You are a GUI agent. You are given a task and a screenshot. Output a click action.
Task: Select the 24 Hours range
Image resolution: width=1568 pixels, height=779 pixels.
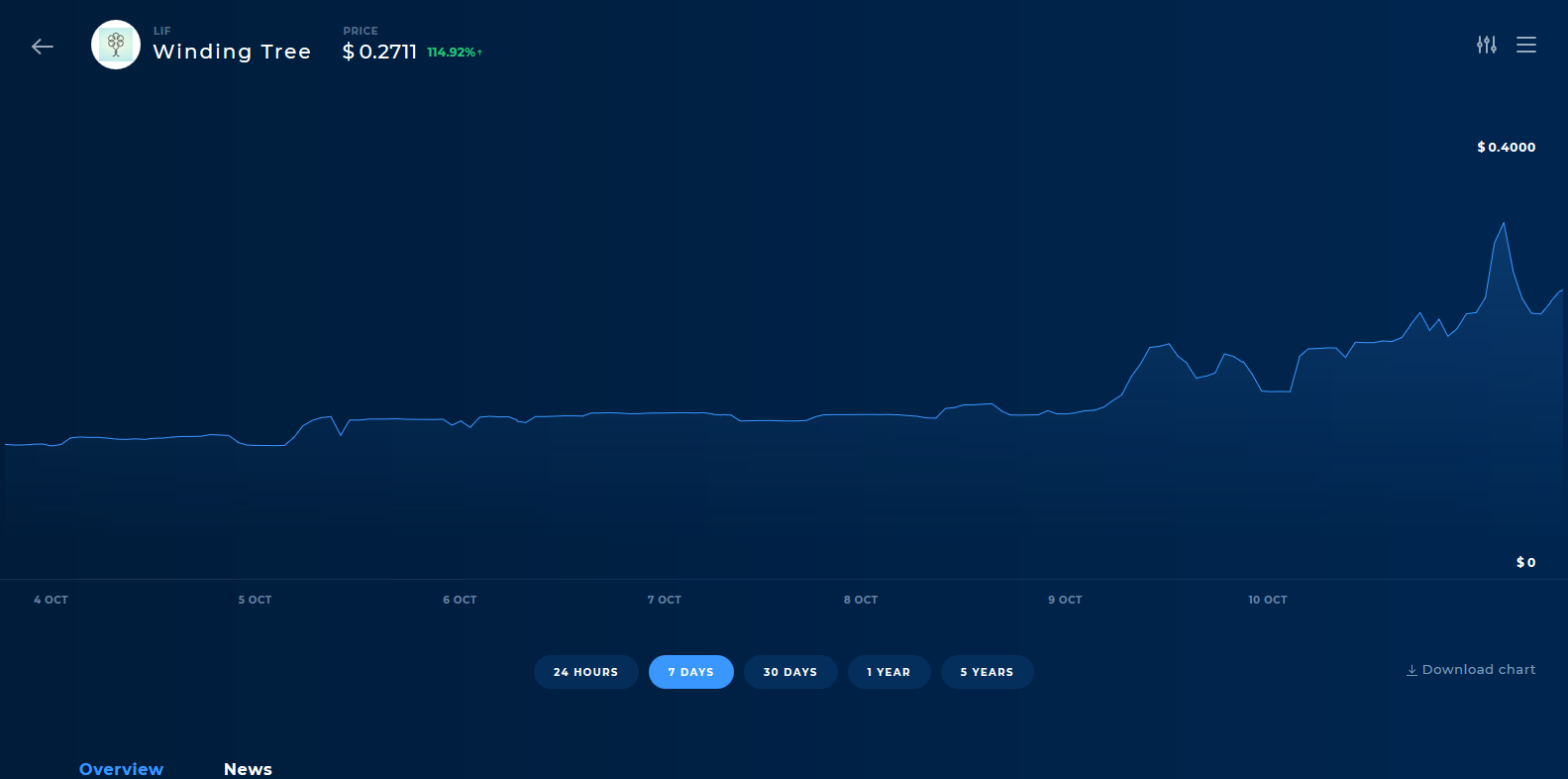(586, 672)
